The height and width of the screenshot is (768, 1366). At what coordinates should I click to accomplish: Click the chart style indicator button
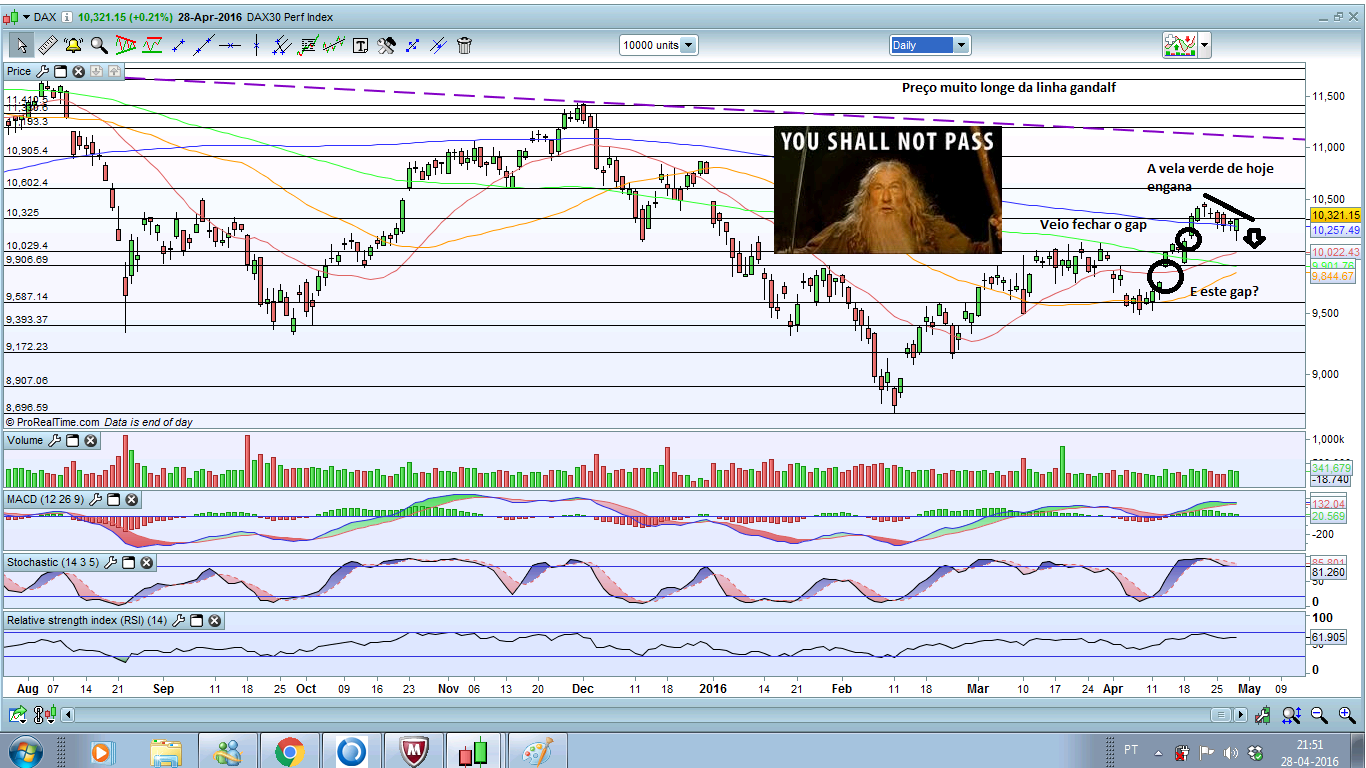click(x=1180, y=45)
